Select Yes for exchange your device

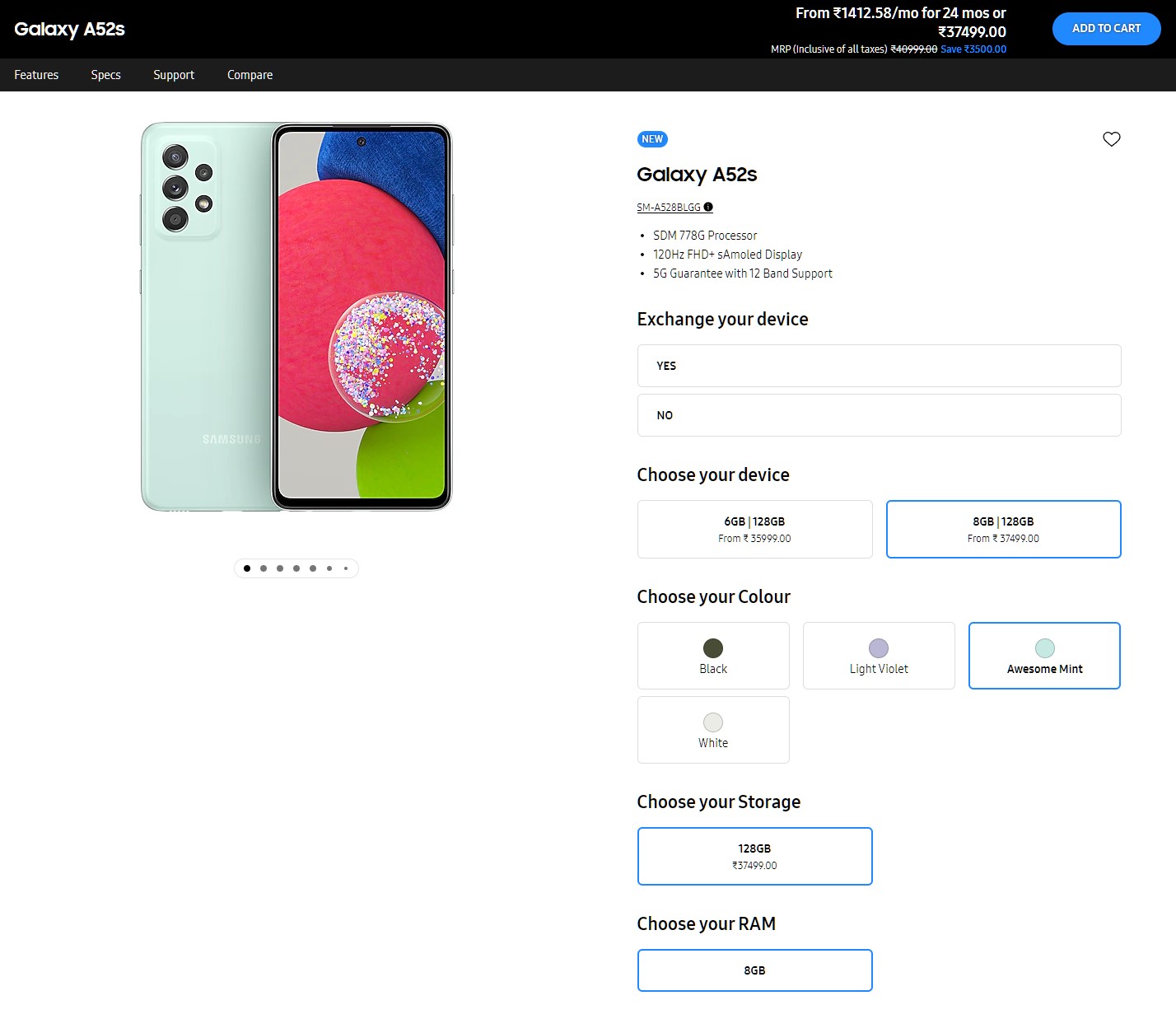point(879,366)
